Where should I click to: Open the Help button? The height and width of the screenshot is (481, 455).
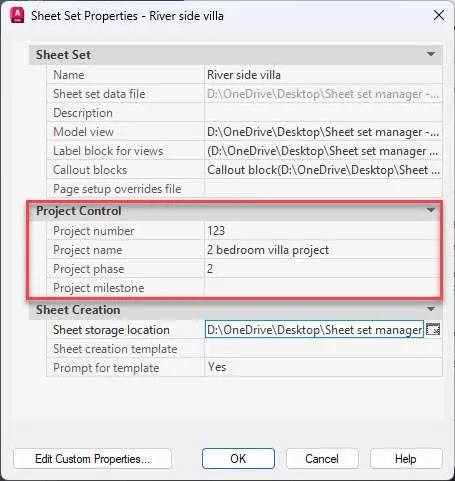[x=406, y=459]
